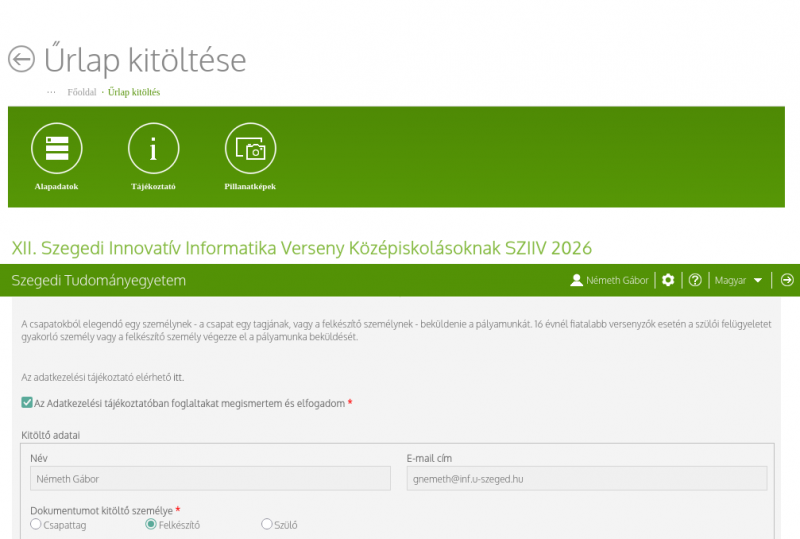Image resolution: width=800 pixels, height=539 pixels.
Task: Click the E-mail cím input field
Action: tap(586, 479)
